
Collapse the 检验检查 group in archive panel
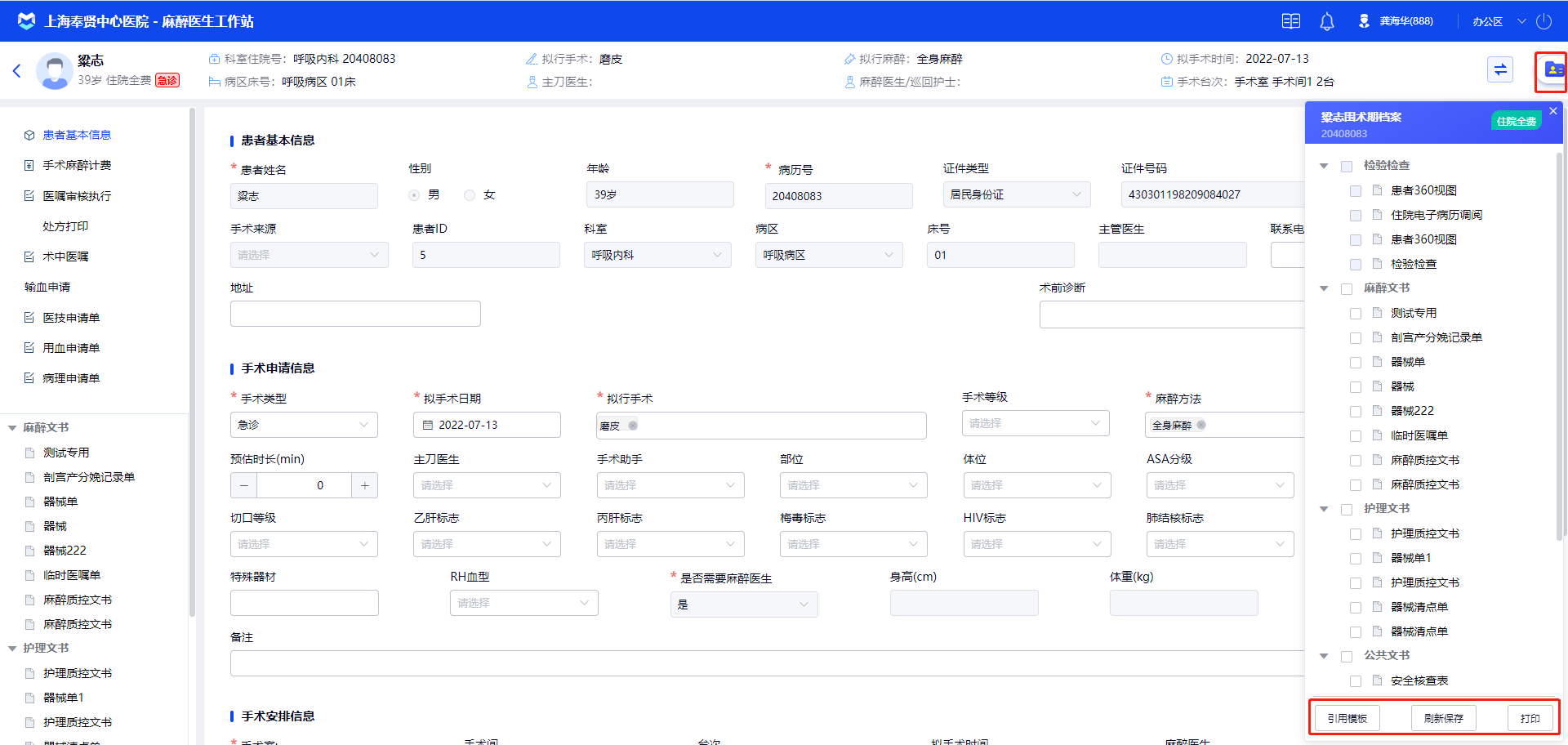(1324, 166)
